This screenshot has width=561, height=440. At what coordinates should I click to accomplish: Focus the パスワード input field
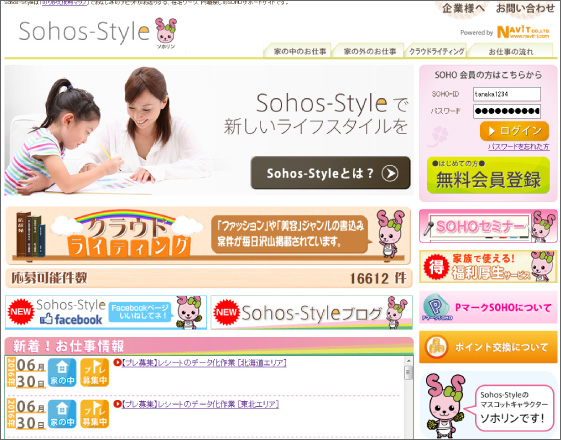pyautogui.click(x=506, y=111)
